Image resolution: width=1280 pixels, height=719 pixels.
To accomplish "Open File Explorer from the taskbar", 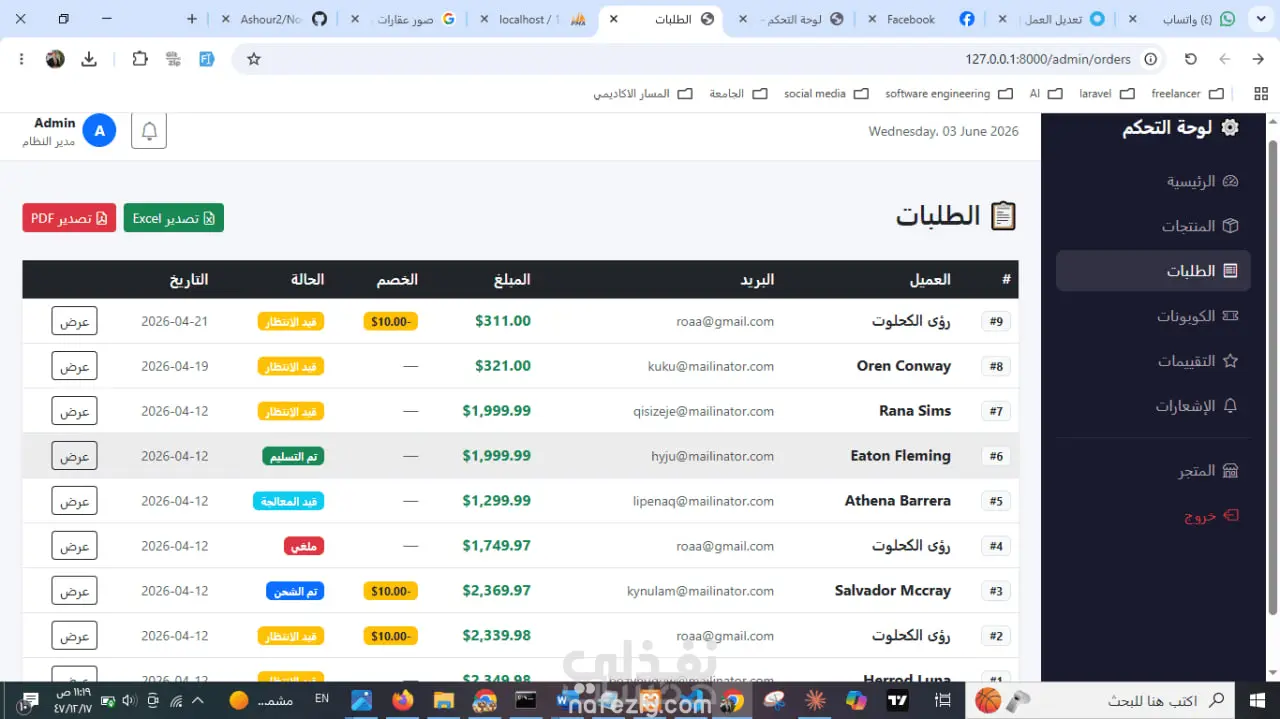I will point(444,700).
